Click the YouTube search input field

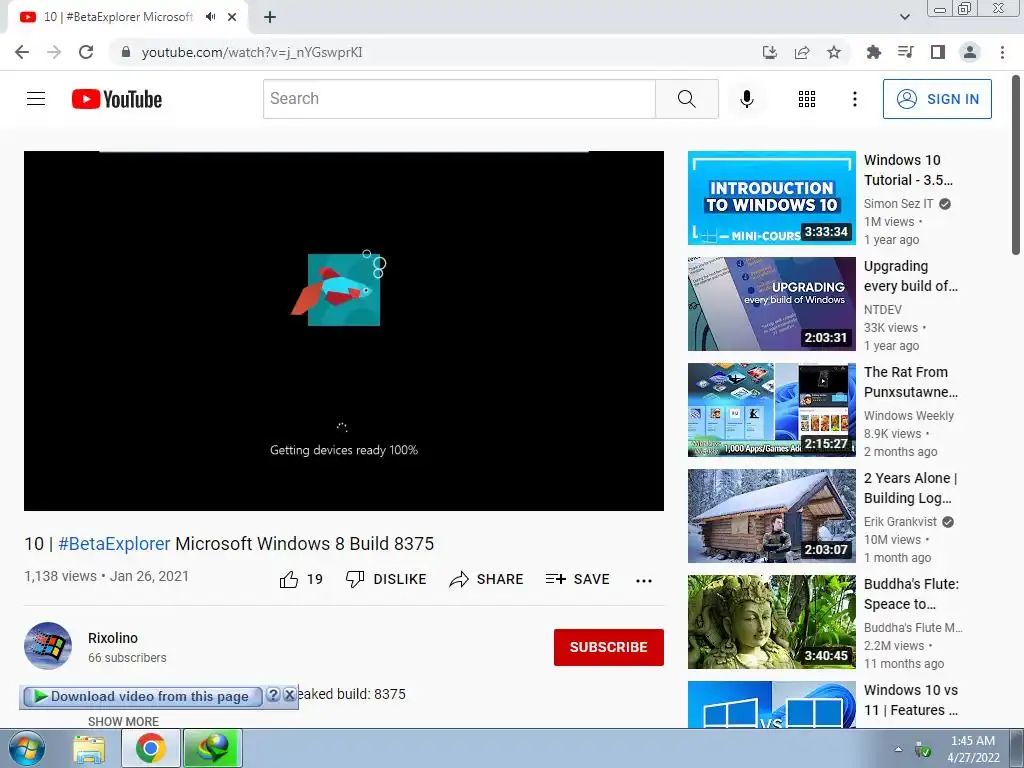coord(459,99)
